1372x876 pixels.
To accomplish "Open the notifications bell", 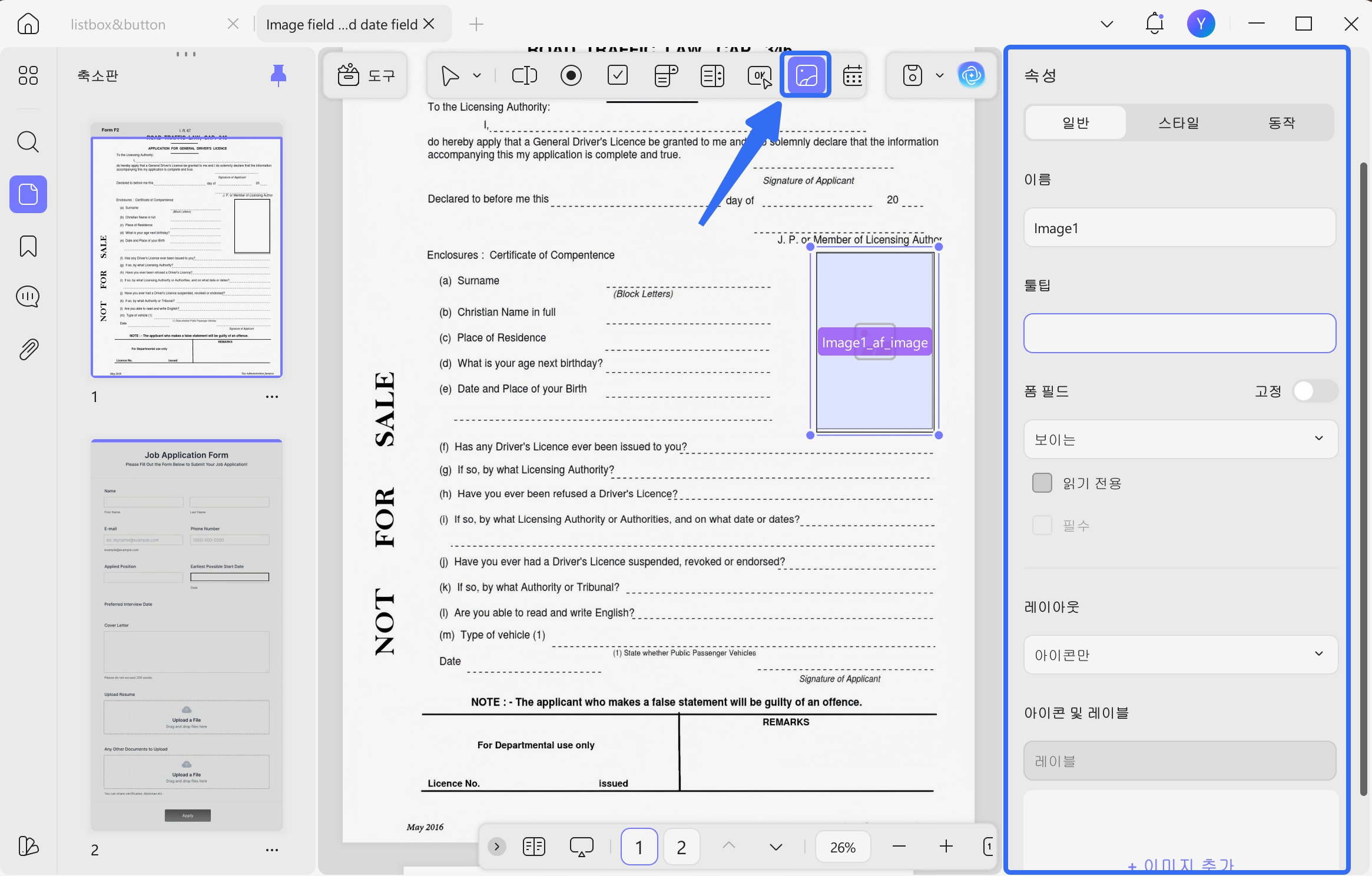I will [x=1155, y=24].
